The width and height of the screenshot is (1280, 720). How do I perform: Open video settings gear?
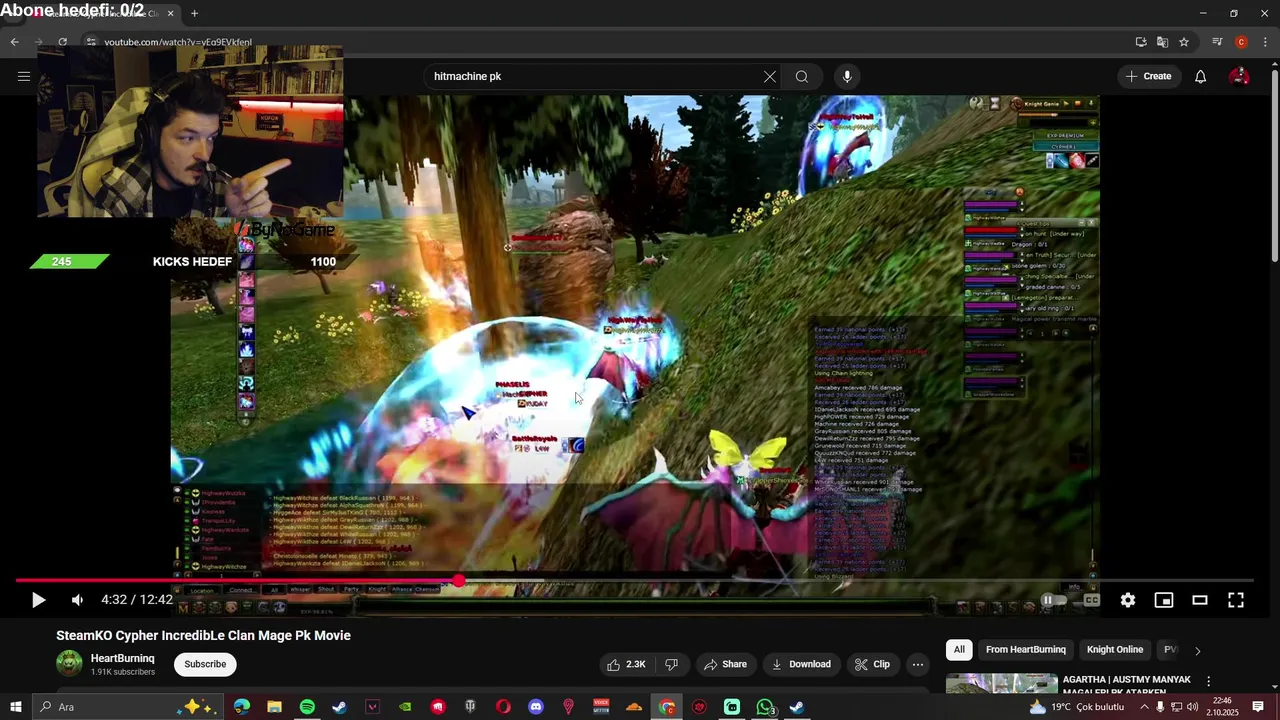pyautogui.click(x=1128, y=600)
